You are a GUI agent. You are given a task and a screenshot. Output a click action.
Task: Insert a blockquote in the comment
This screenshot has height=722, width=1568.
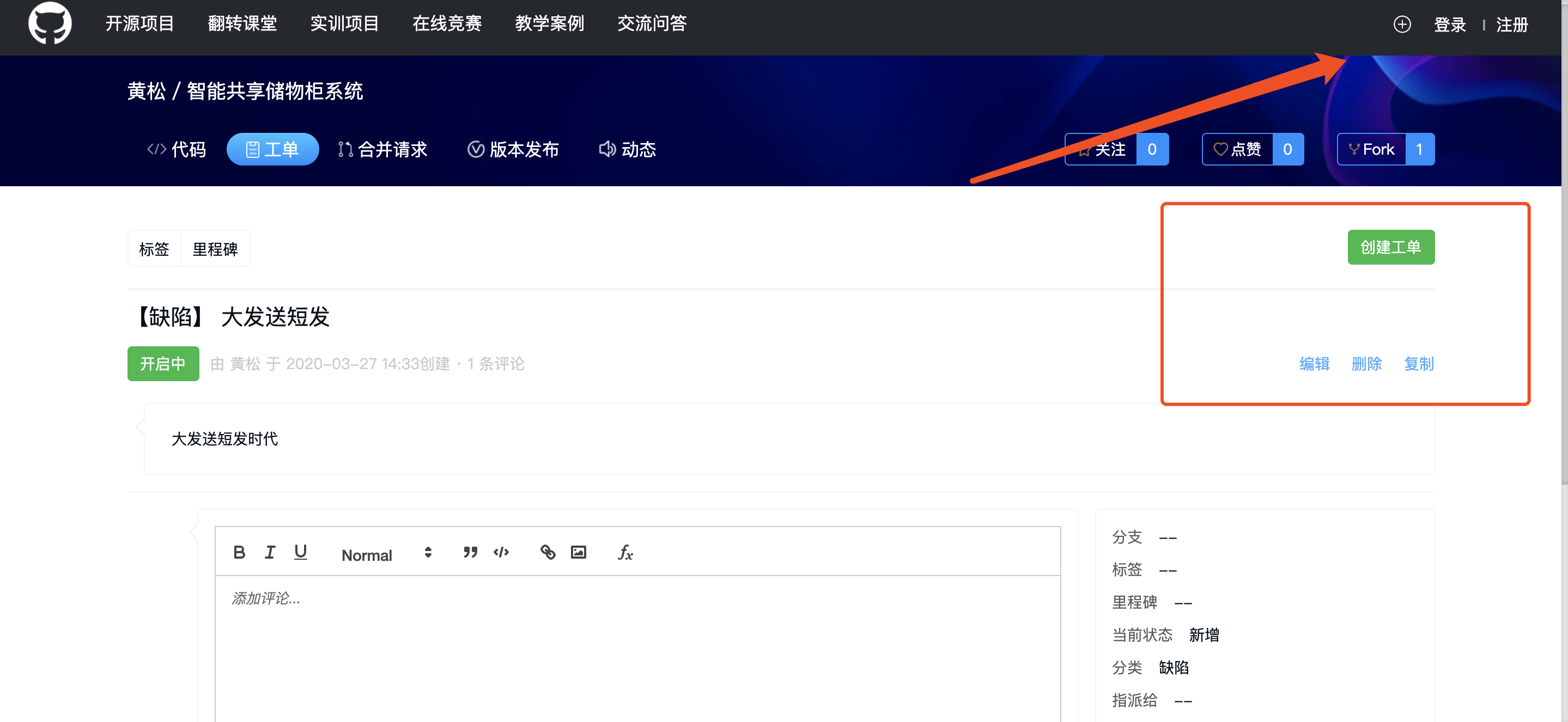pyautogui.click(x=470, y=552)
